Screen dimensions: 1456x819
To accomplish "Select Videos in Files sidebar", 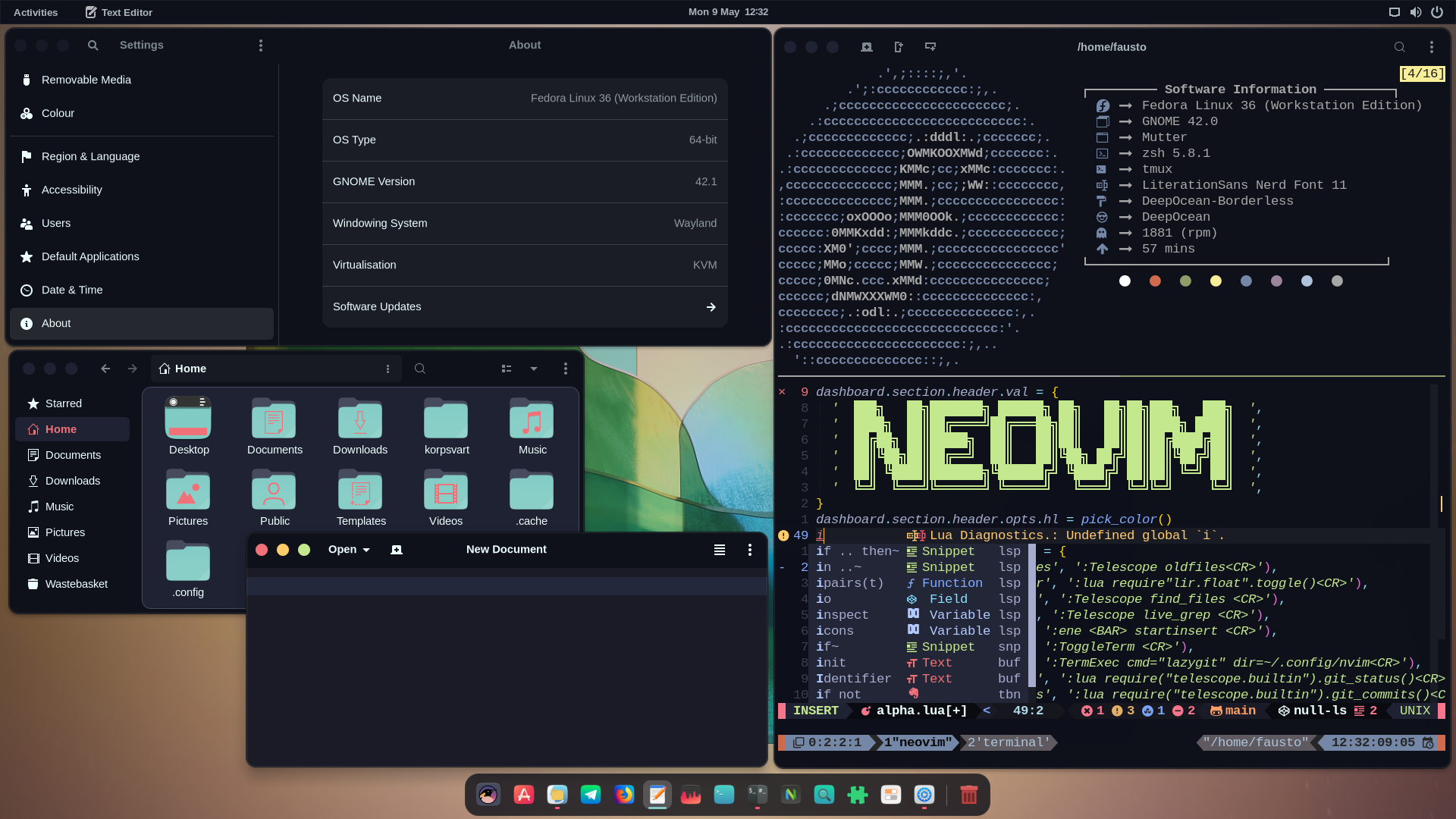I will click(72, 558).
